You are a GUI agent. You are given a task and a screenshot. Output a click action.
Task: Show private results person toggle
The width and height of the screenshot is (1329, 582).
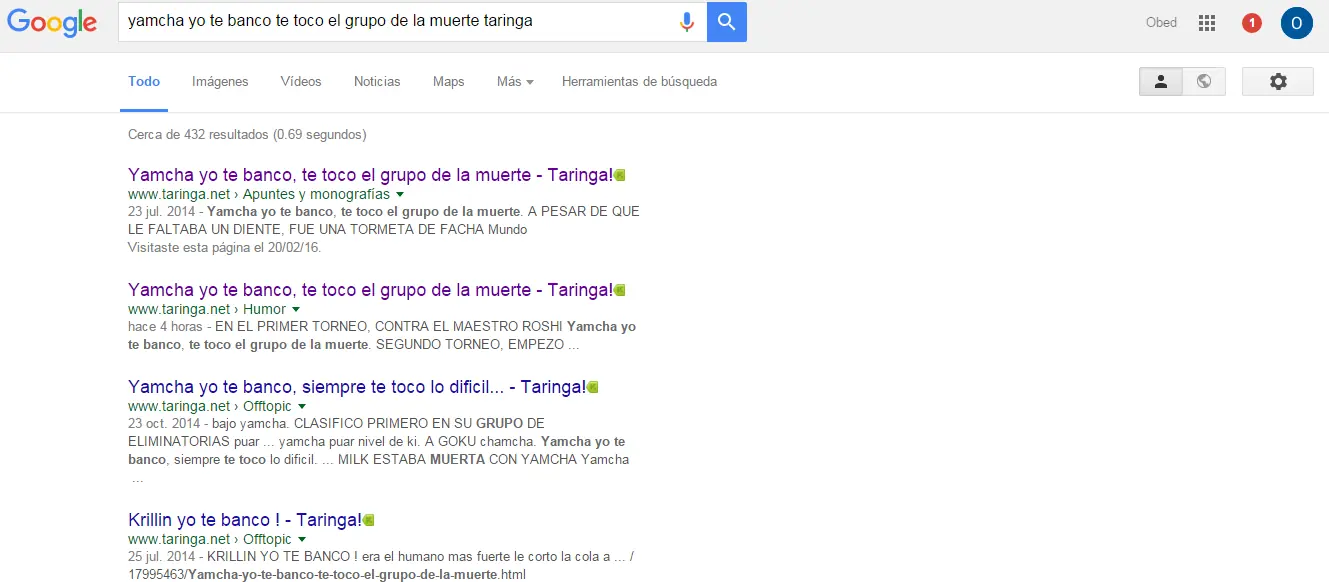pyautogui.click(x=1161, y=82)
